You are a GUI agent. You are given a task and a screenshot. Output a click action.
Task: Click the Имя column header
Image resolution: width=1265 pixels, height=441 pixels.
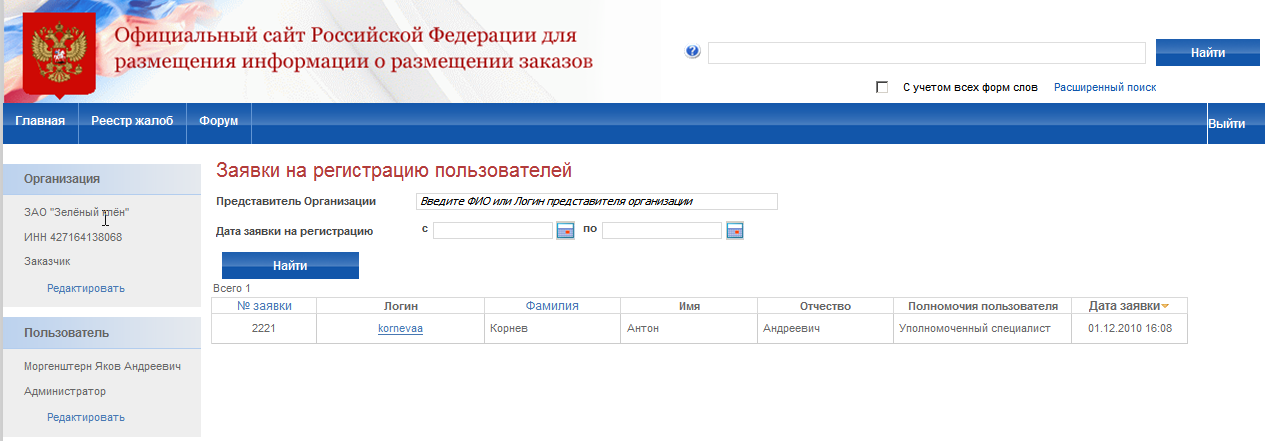(688, 306)
